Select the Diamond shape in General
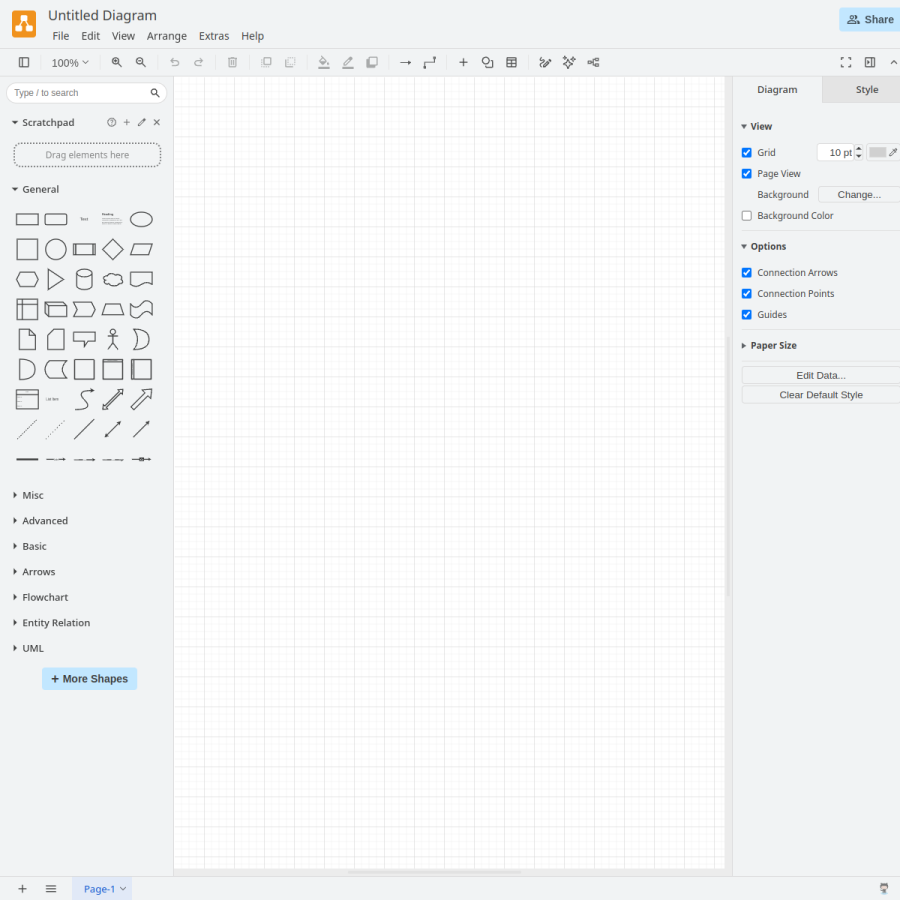 [112, 249]
